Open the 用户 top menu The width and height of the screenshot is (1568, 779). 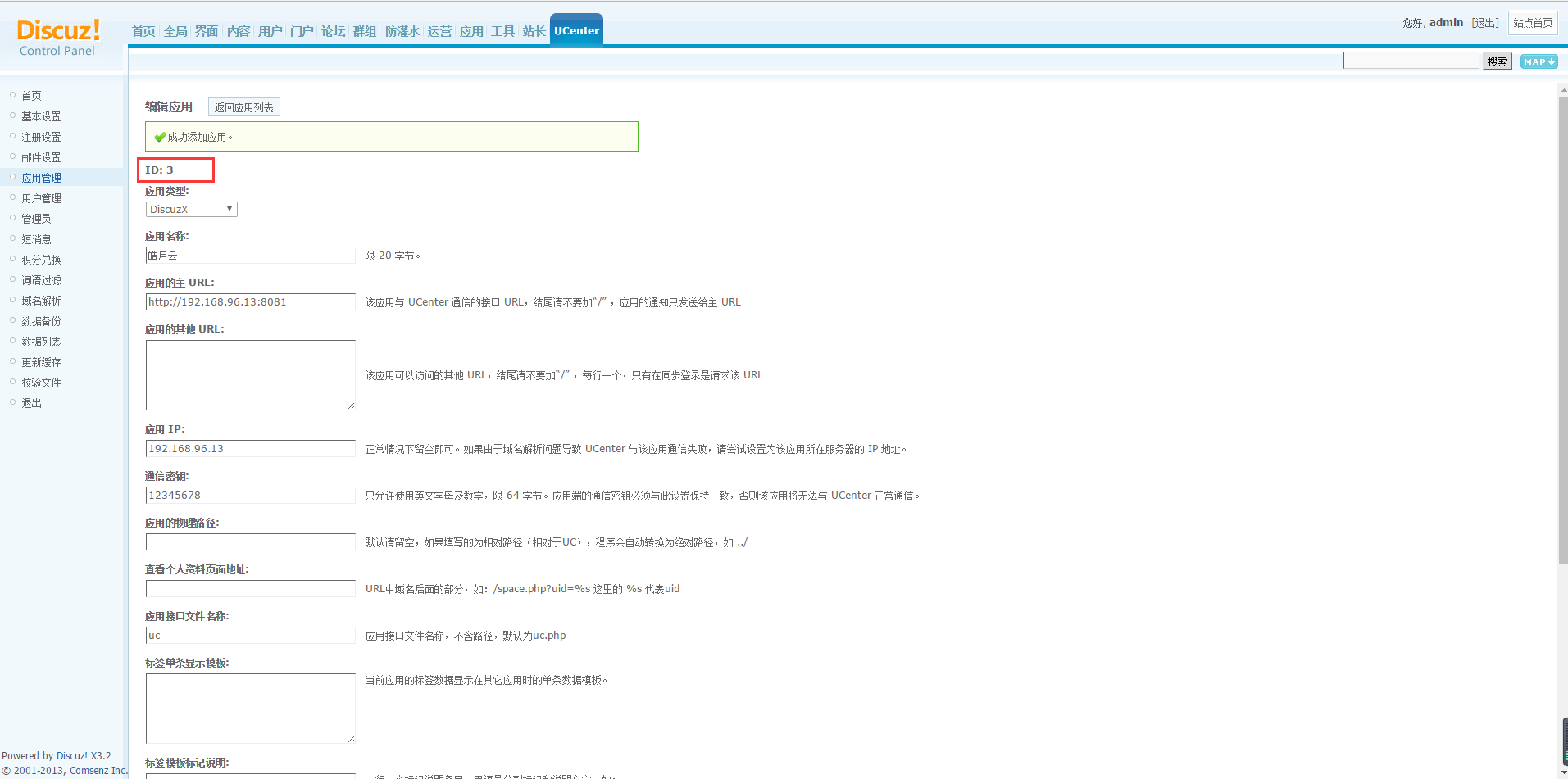coord(270,31)
